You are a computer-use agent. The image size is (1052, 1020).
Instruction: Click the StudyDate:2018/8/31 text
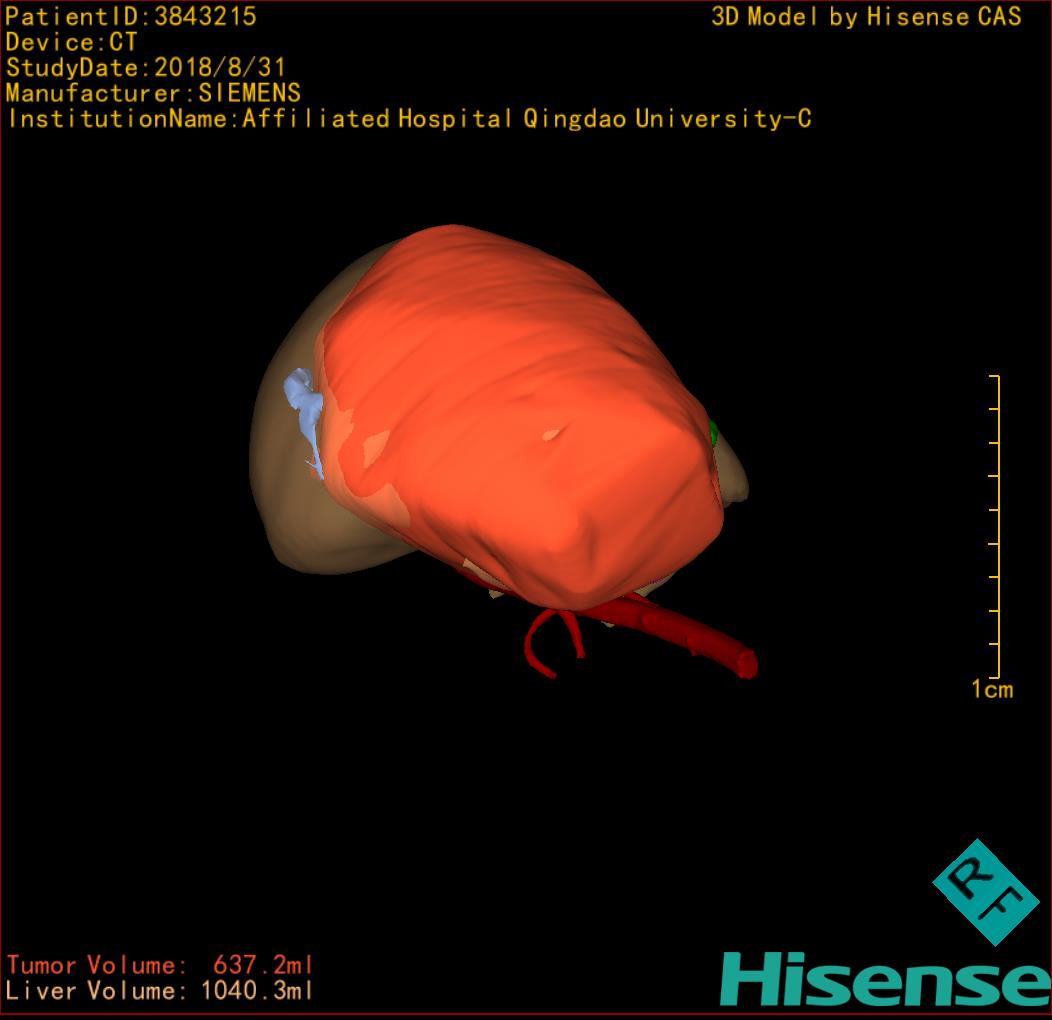coord(146,68)
